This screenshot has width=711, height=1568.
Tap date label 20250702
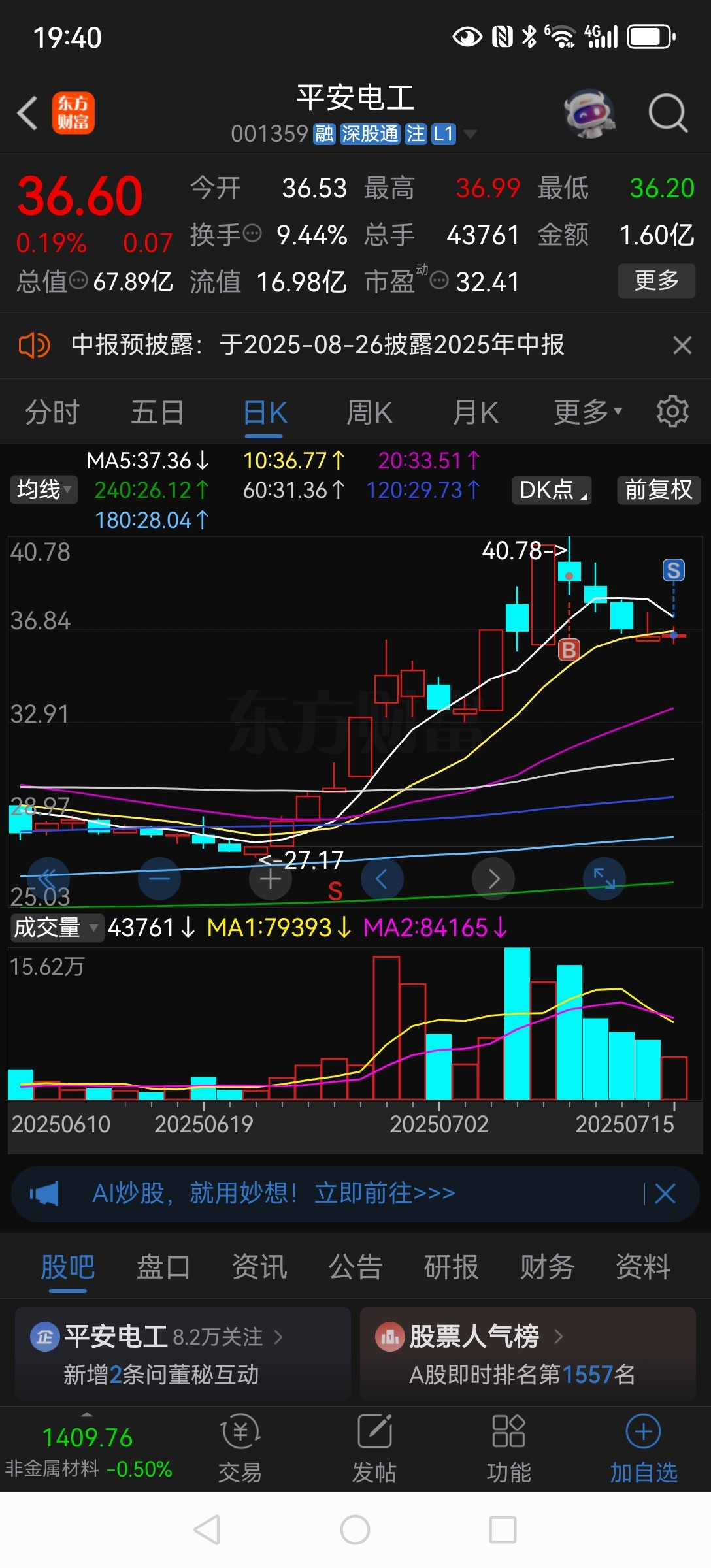tap(439, 1124)
